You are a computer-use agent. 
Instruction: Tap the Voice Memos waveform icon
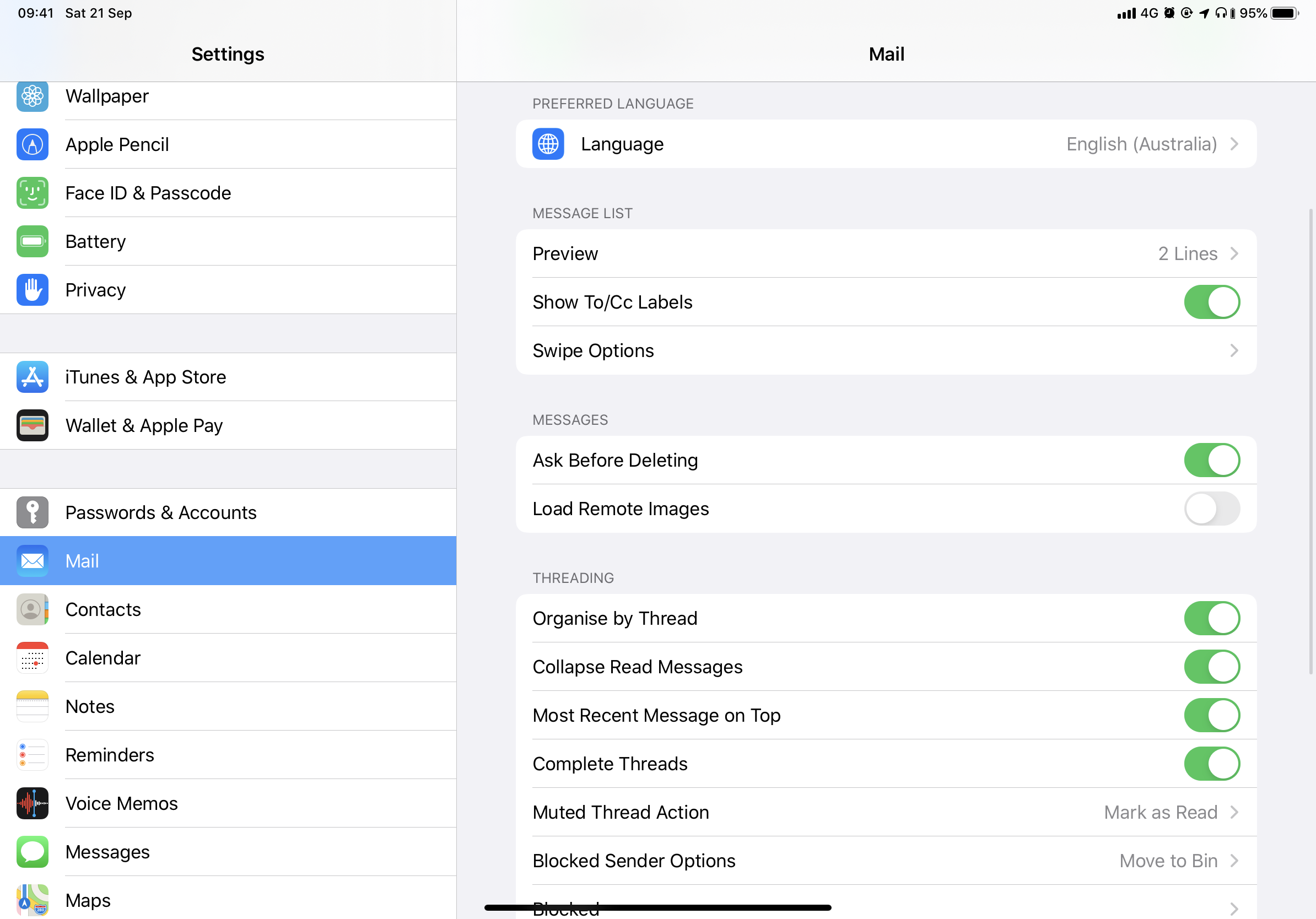[x=32, y=803]
